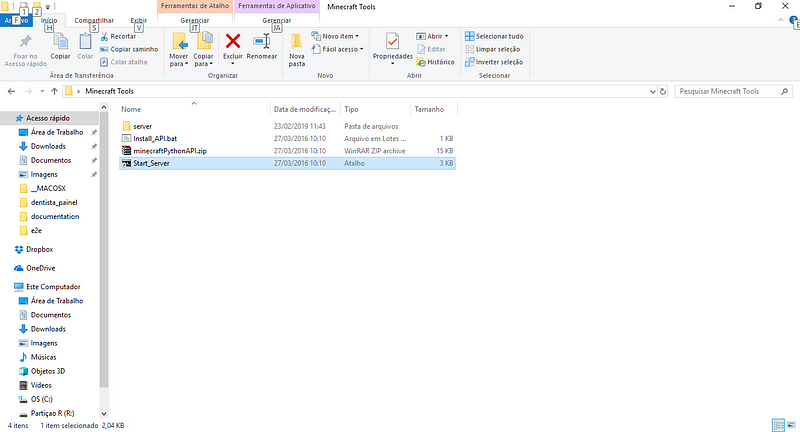
Task: Open the dentista_painel folder
Action: [54, 202]
